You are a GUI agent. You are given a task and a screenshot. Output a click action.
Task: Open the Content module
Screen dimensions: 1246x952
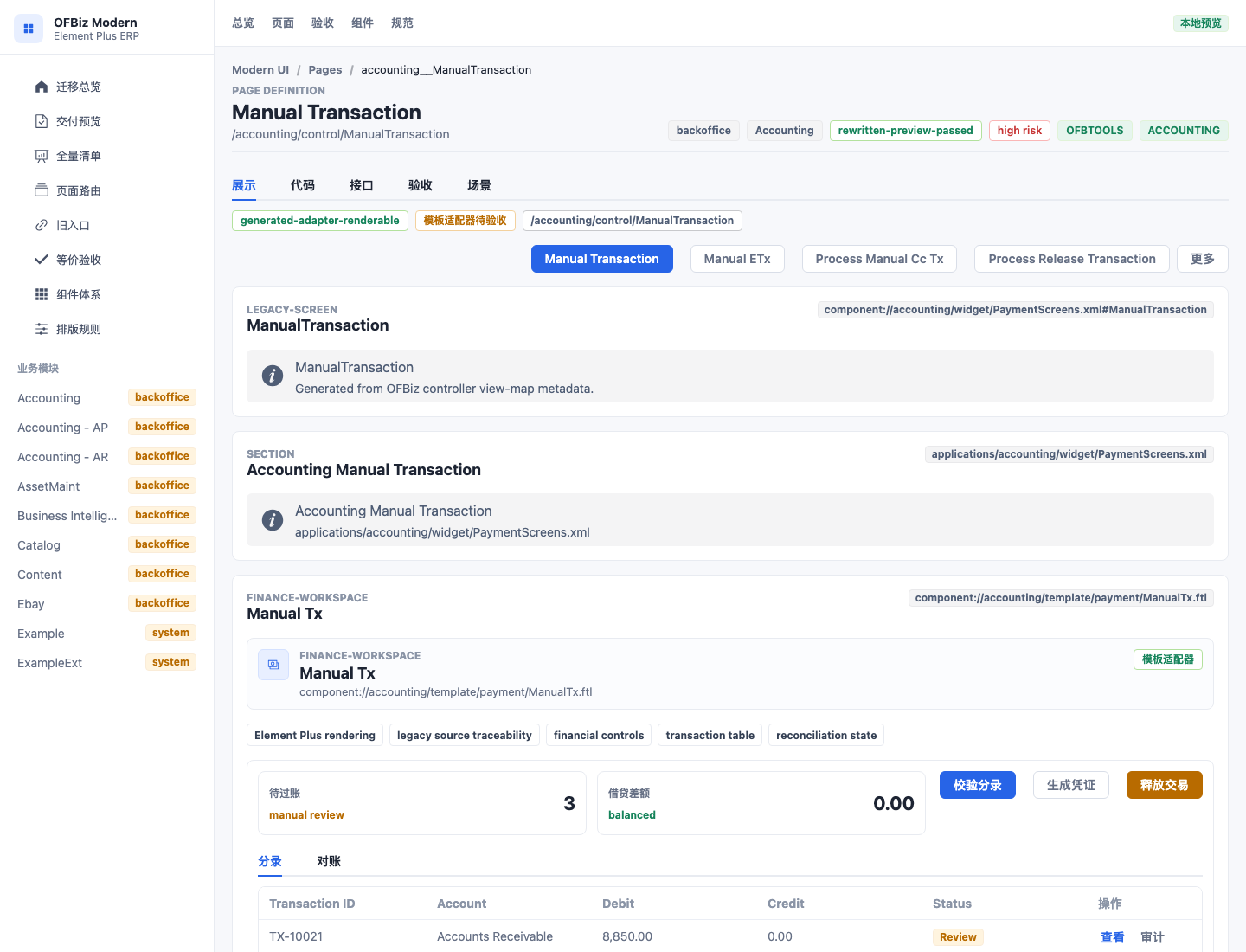click(x=106, y=575)
